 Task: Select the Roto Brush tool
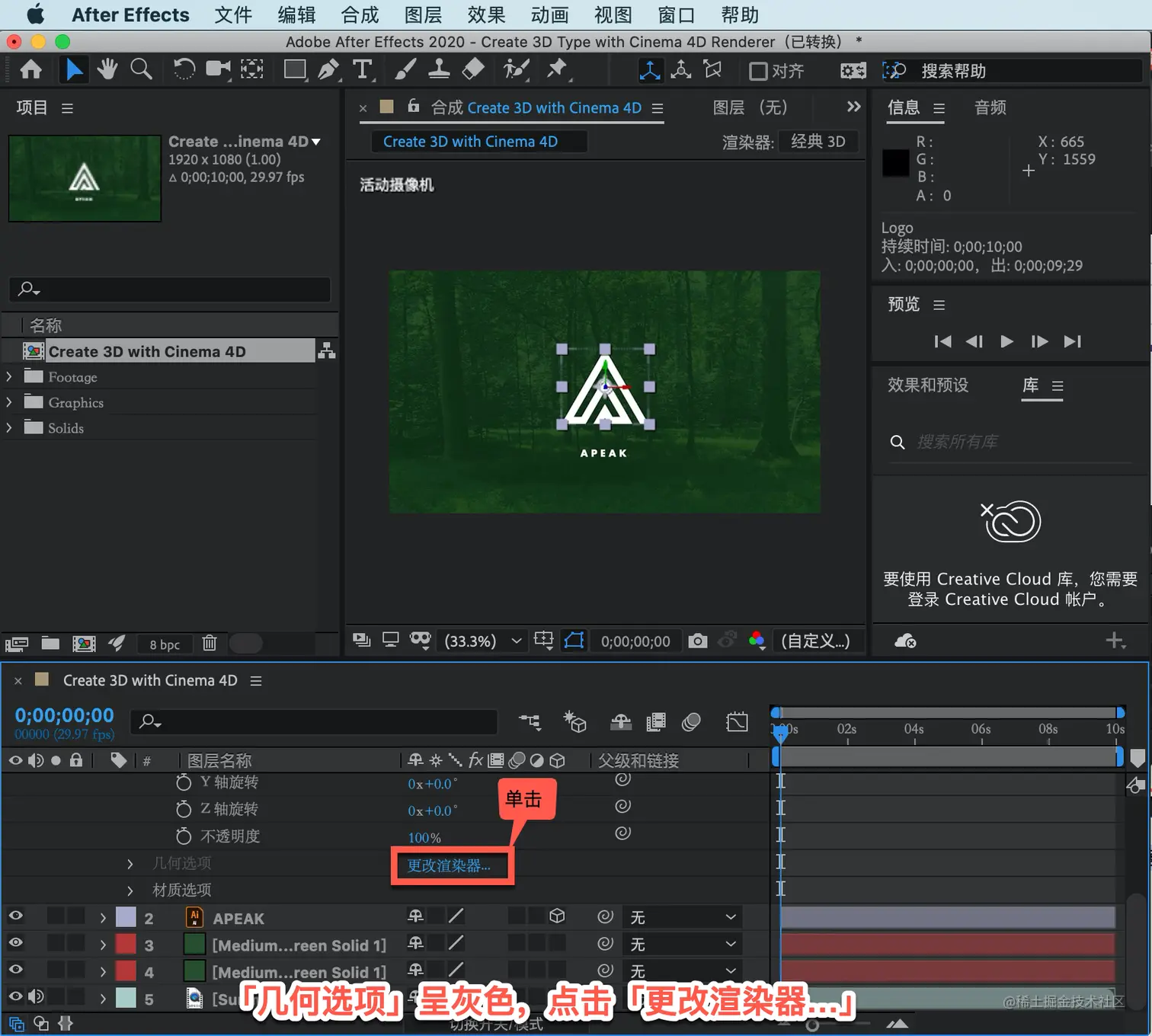coord(516,70)
